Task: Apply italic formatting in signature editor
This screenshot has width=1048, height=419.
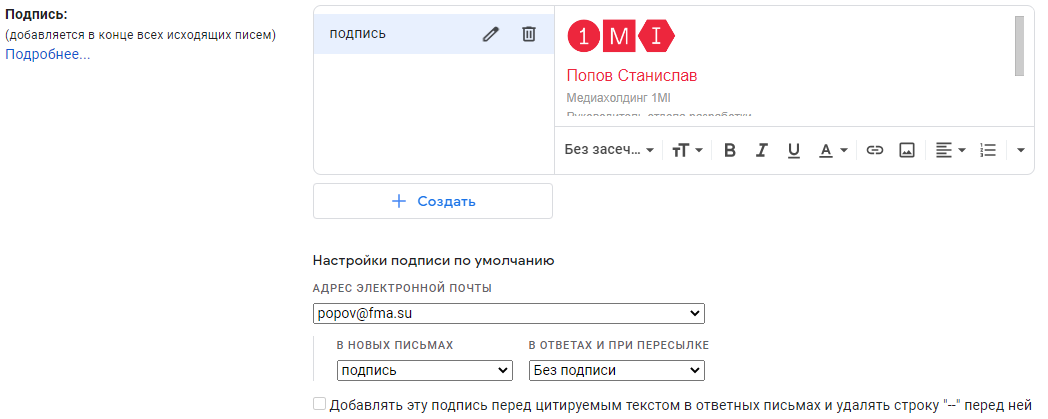Action: [762, 150]
